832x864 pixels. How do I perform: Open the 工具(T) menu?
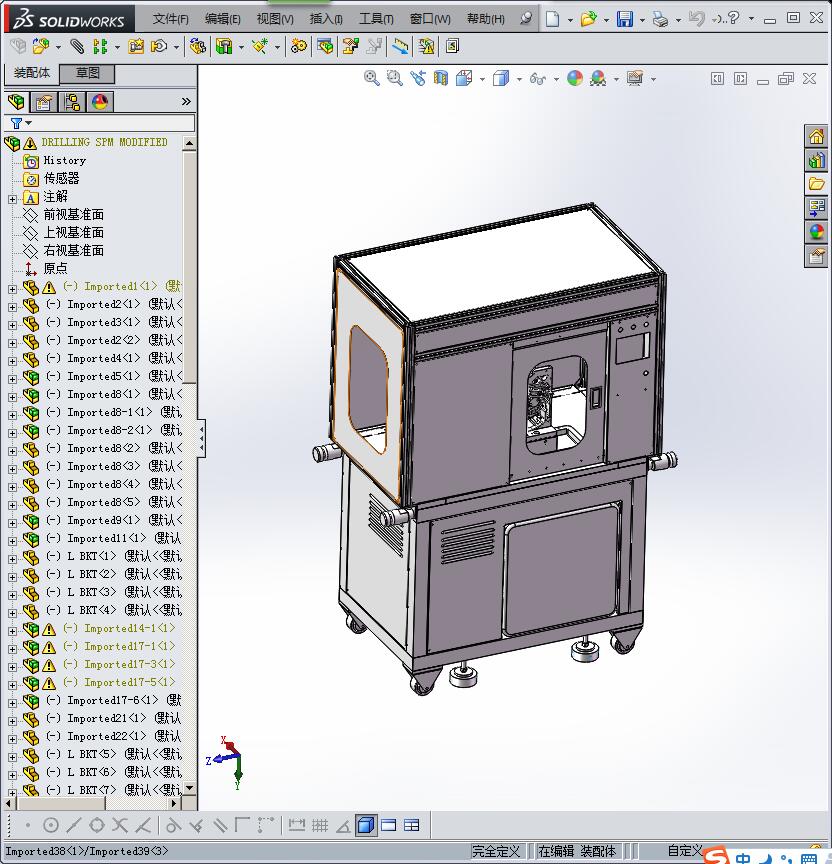pos(376,19)
